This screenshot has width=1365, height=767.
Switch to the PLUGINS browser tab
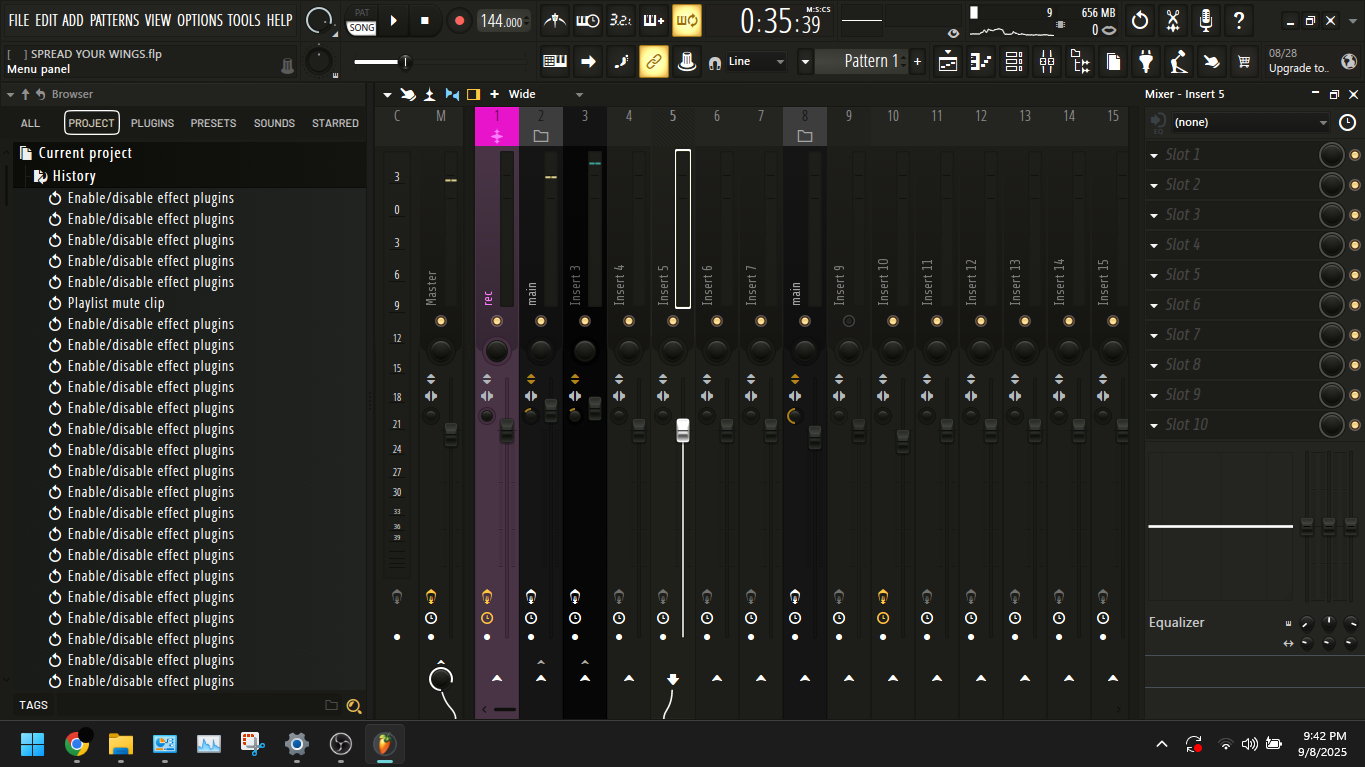point(152,123)
